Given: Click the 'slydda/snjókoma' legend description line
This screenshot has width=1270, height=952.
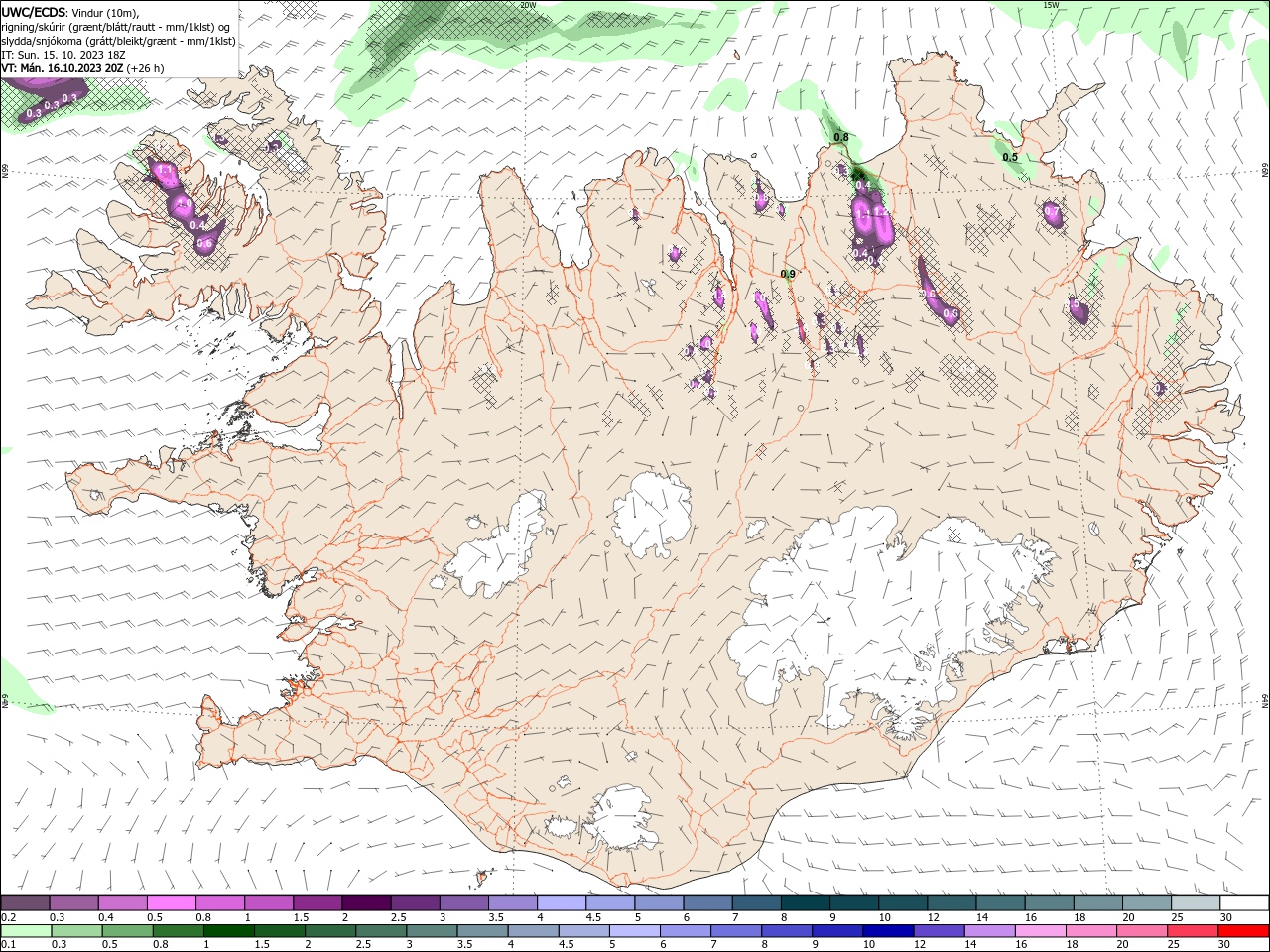Looking at the screenshot, I should pos(118,41).
